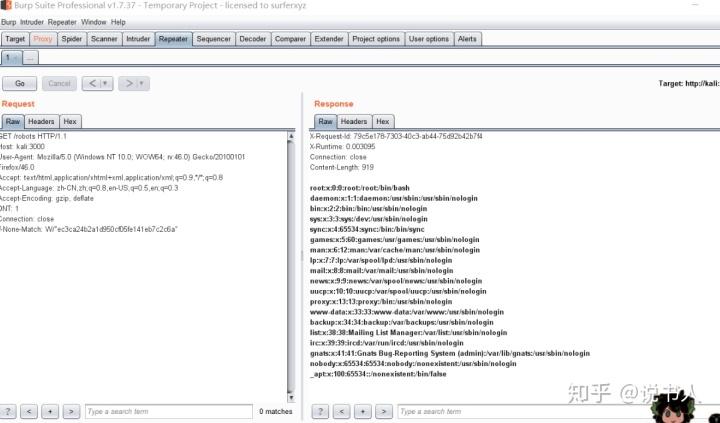Image resolution: width=720 pixels, height=423 pixels.
Task: Click request search previous match (<) button
Action: (28, 412)
